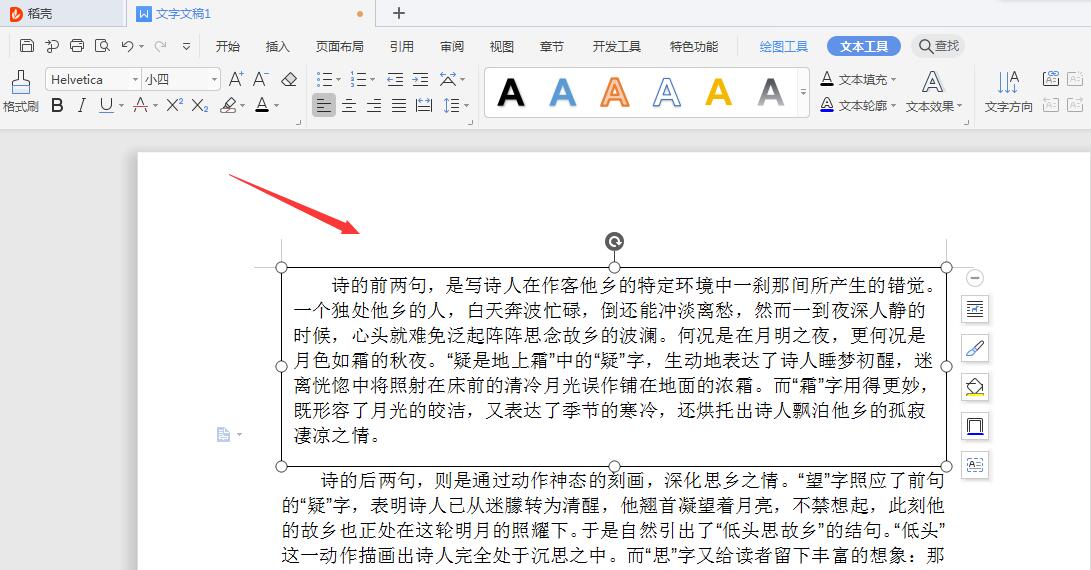Viewport: 1091px width, 570px height.
Task: Open the Helvetica font name dropdown
Action: [x=135, y=79]
